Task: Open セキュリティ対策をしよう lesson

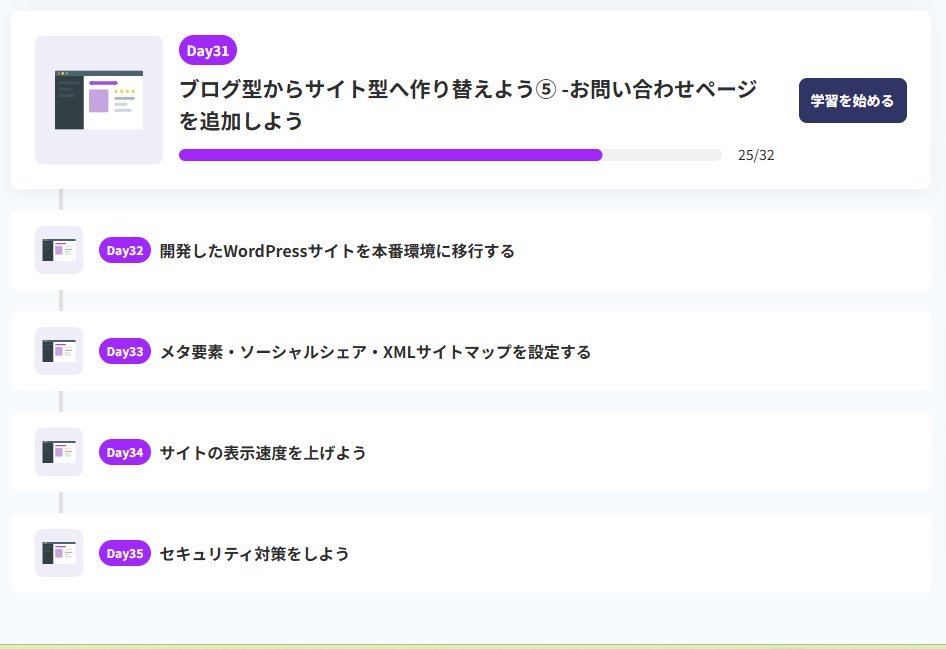Action: (255, 554)
